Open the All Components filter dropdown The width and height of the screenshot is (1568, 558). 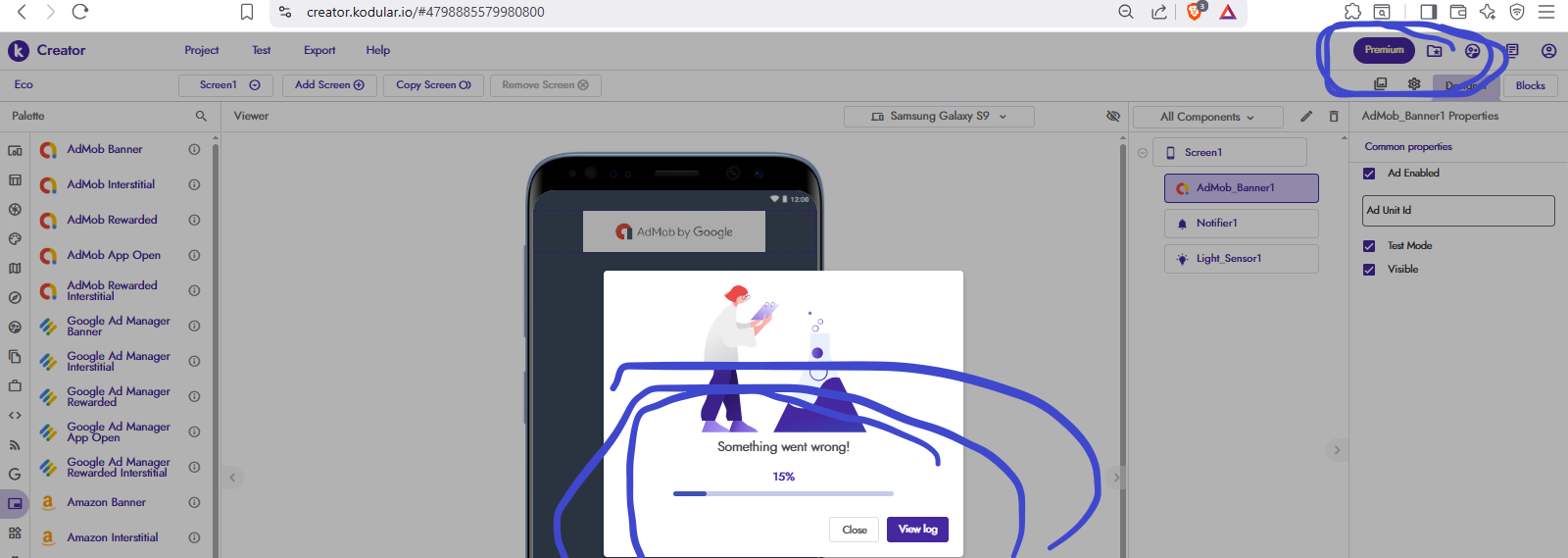pyautogui.click(x=1207, y=117)
